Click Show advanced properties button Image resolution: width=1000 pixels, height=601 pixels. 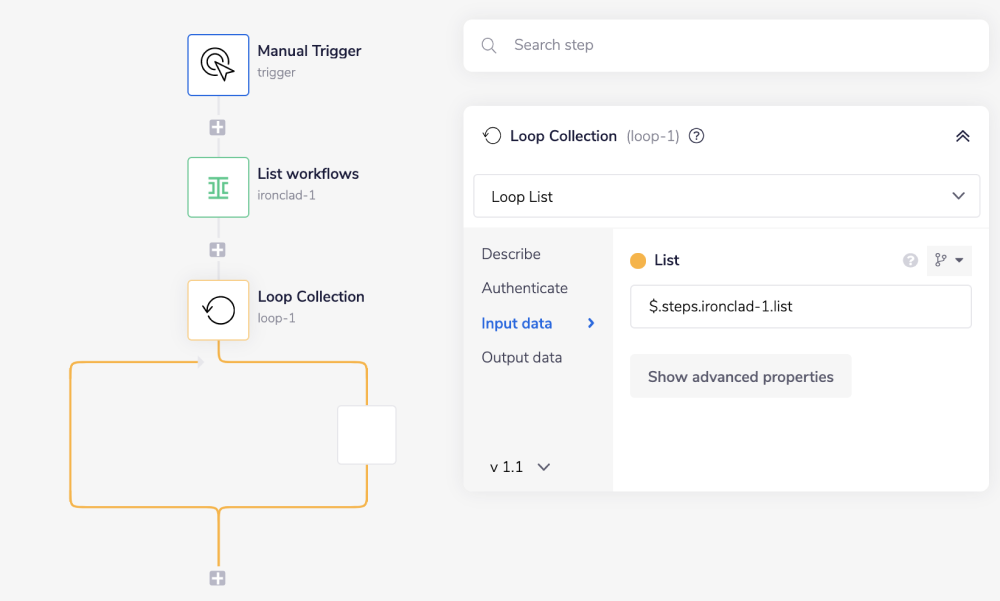pos(740,377)
